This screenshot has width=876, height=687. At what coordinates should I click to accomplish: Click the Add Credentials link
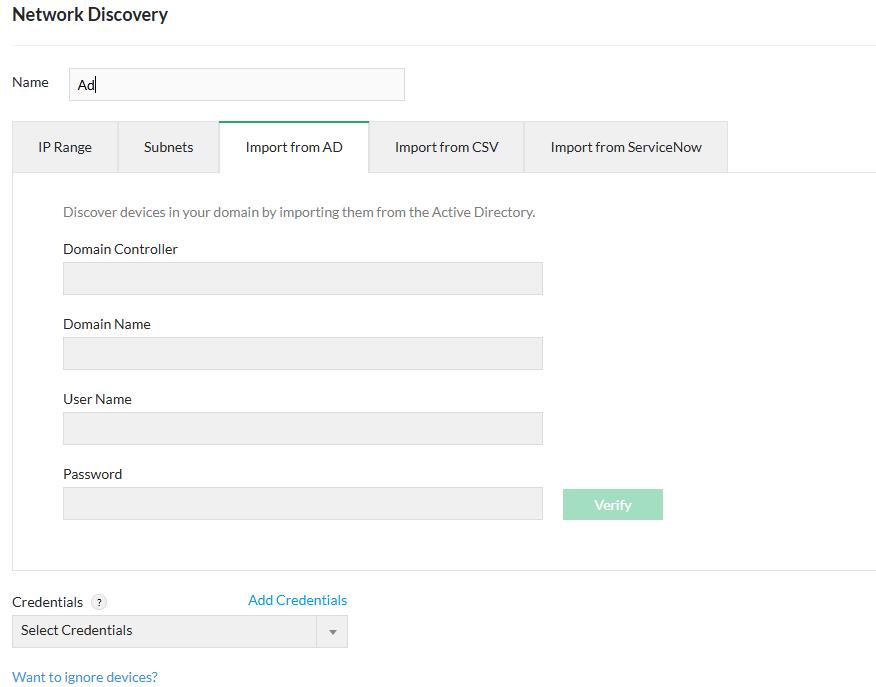click(x=297, y=600)
